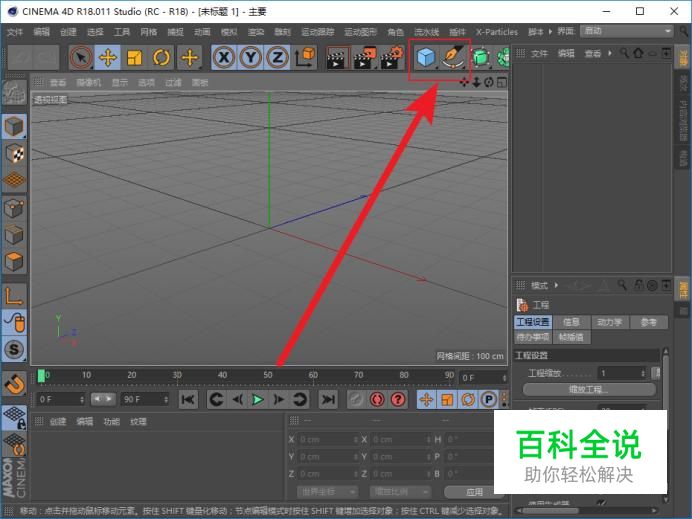Switch to Polygons mode in left toolbar
This screenshot has width=692, height=519.
pyautogui.click(x=14, y=264)
